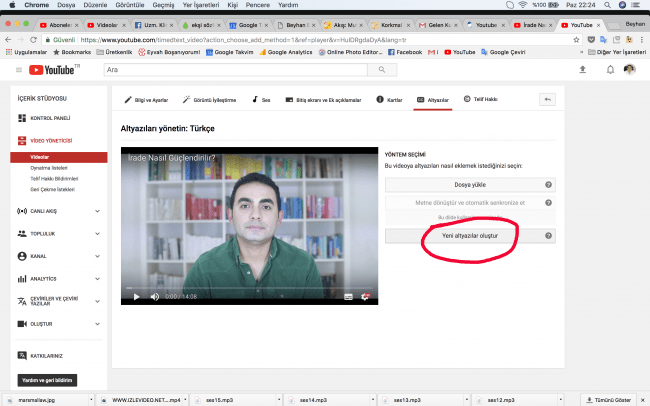
Task: Expand the Kanal sidebar section
Action: [97, 256]
